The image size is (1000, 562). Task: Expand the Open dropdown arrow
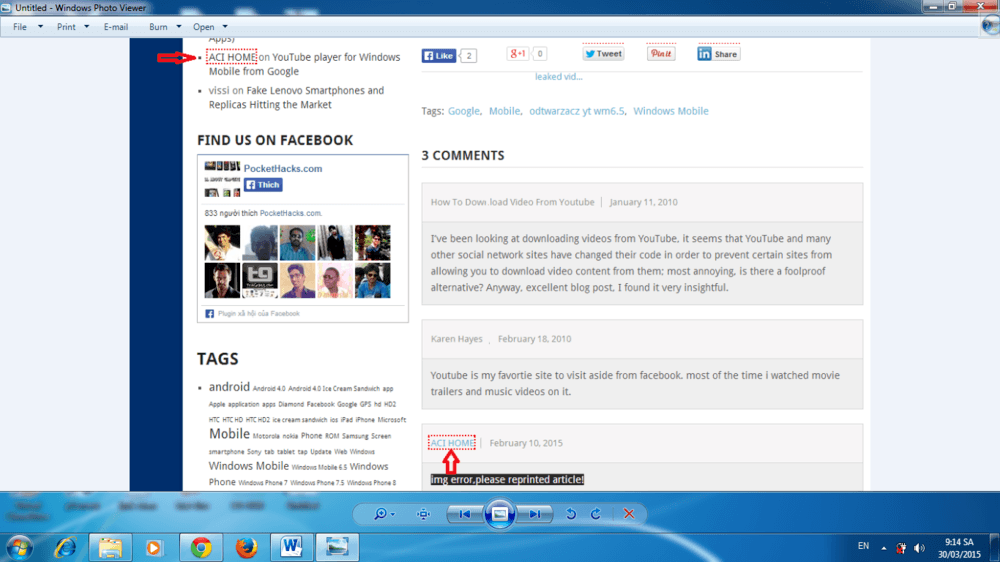(x=225, y=27)
